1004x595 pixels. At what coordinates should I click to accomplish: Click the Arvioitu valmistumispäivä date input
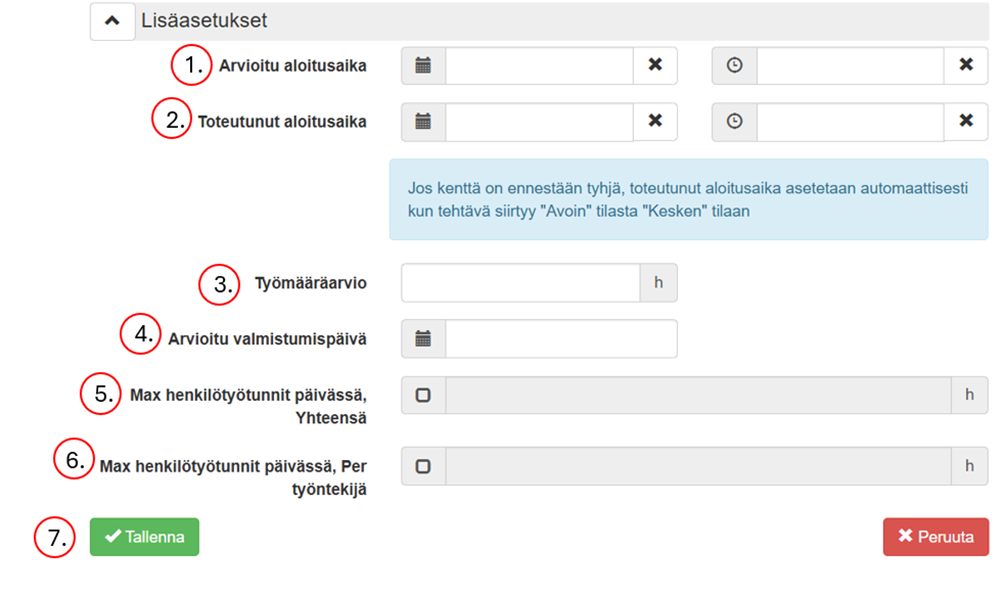click(561, 339)
